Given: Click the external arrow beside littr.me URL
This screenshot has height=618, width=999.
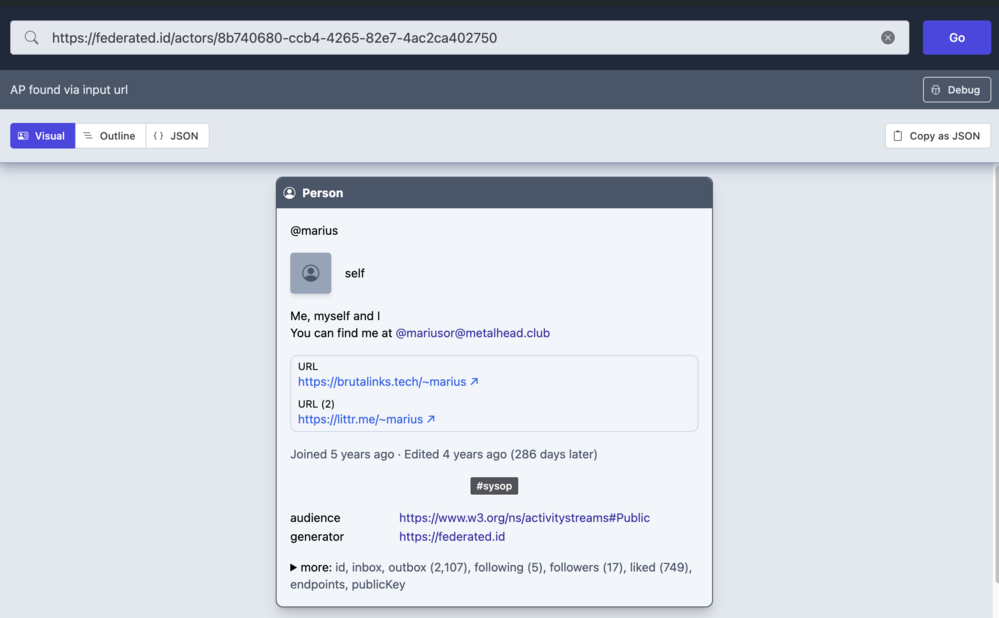Looking at the screenshot, I should point(431,420).
